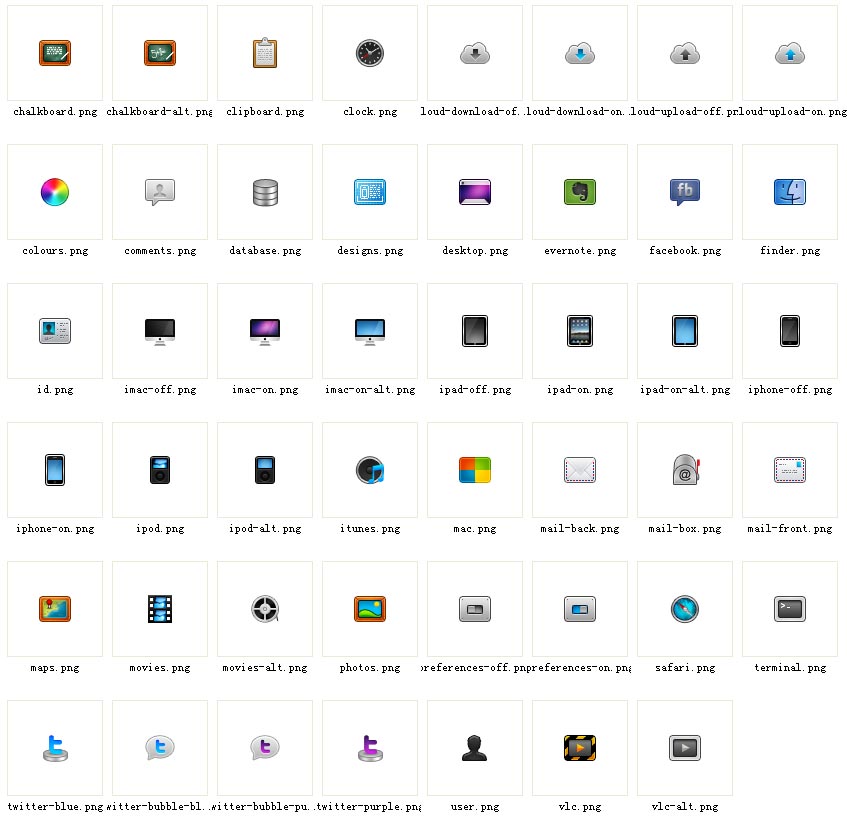Select the comments speech bubble icon
This screenshot has height=826, width=847.
[x=160, y=192]
